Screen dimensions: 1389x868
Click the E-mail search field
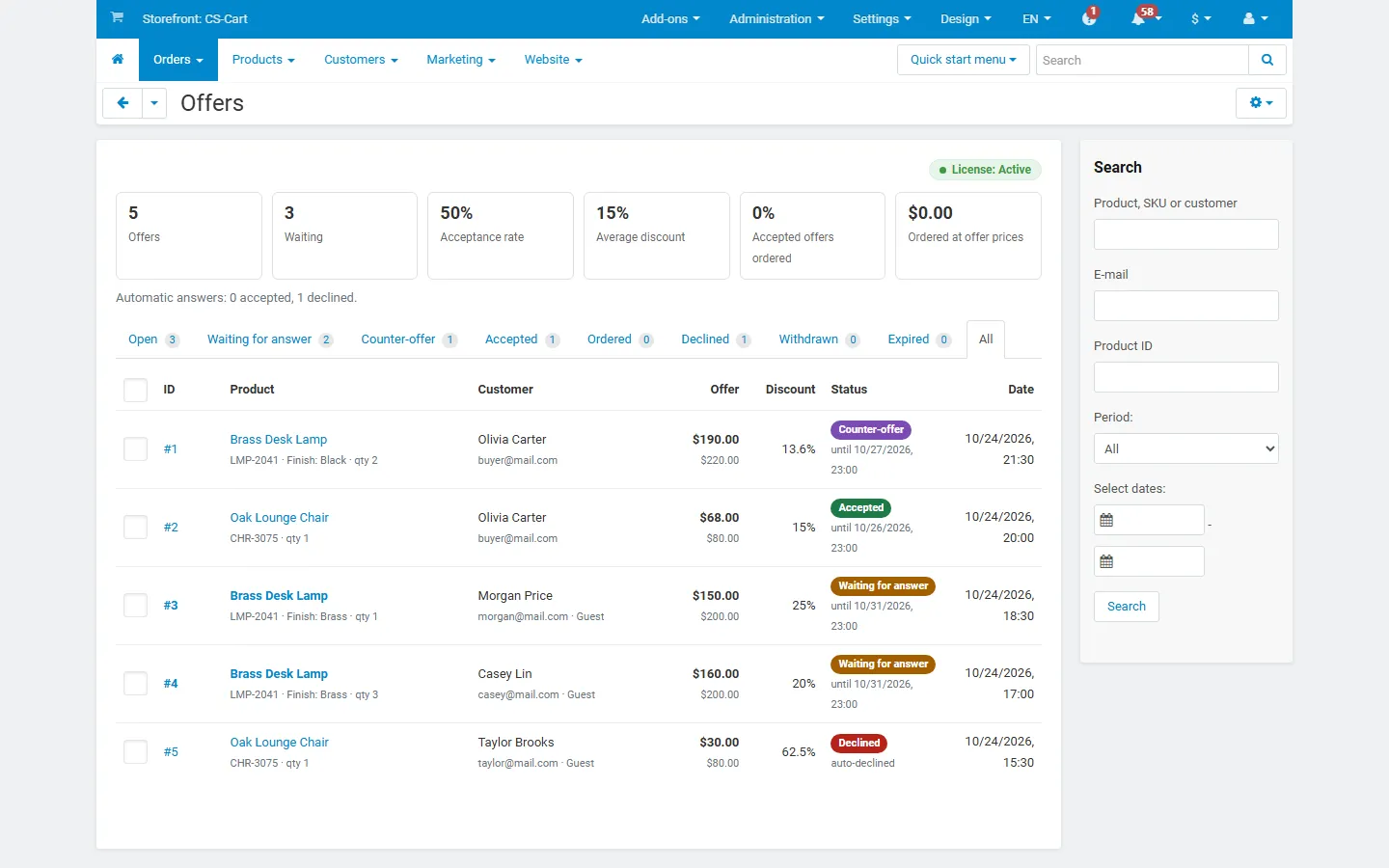(1186, 306)
